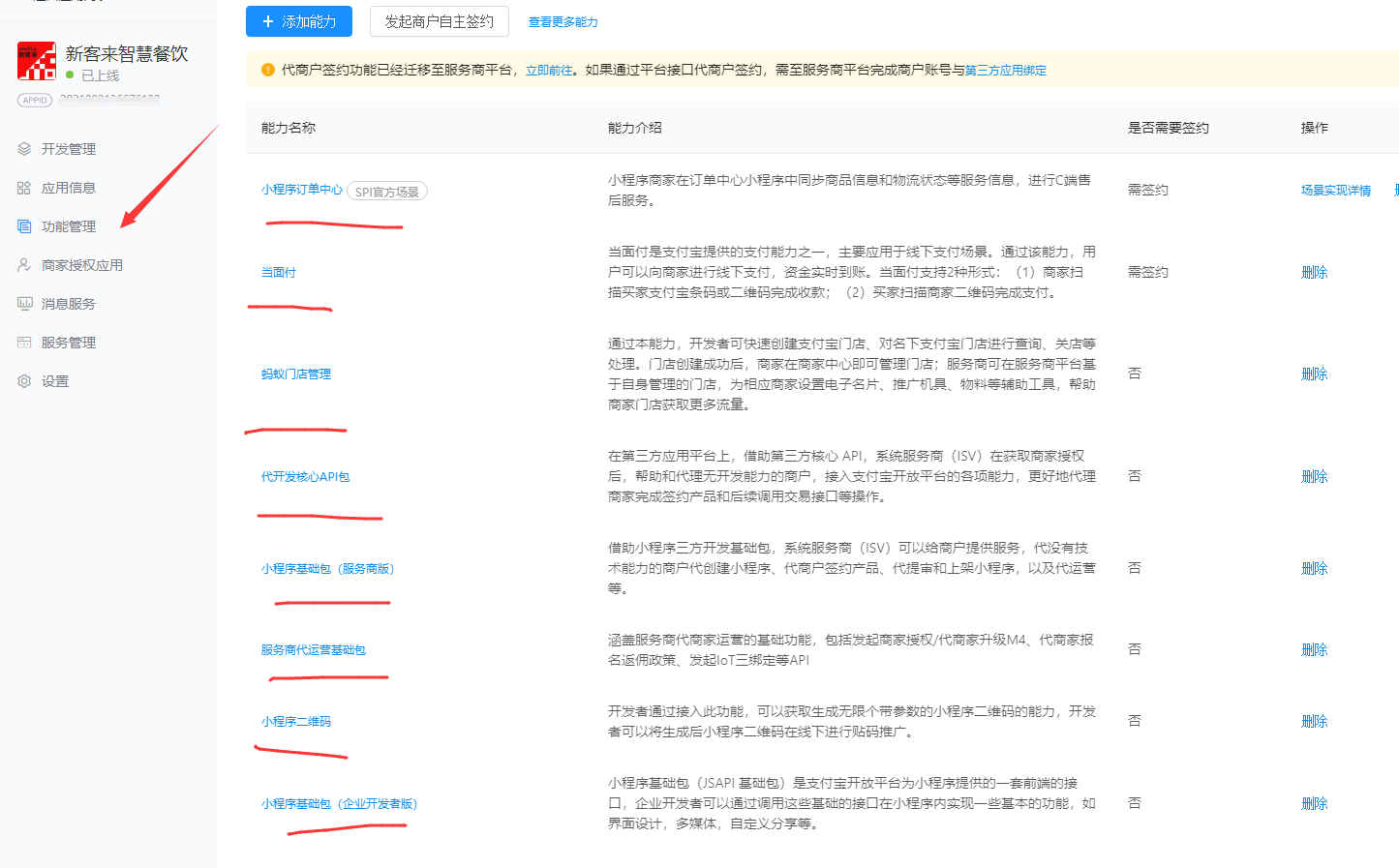Click the 是否需要签约 column header

(1169, 128)
